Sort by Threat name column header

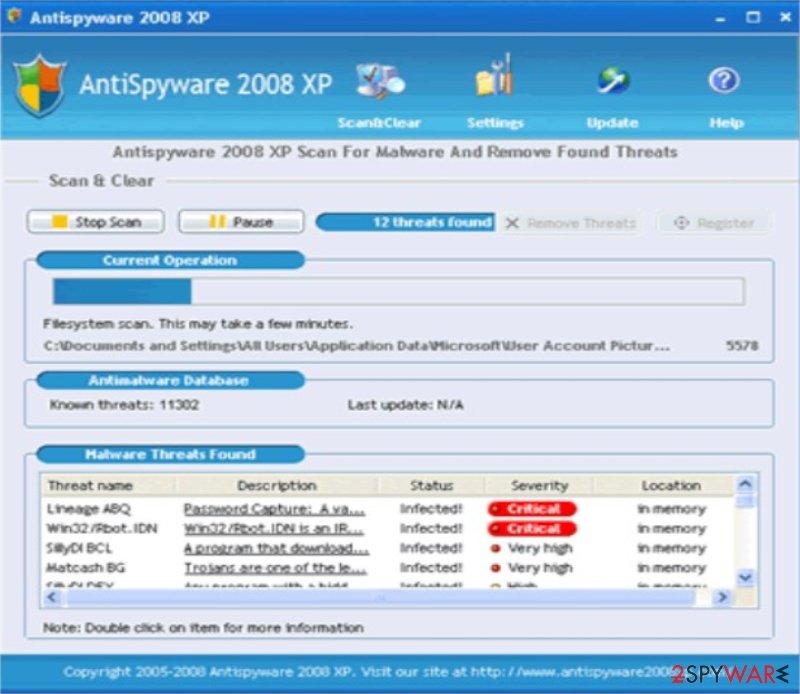point(109,485)
